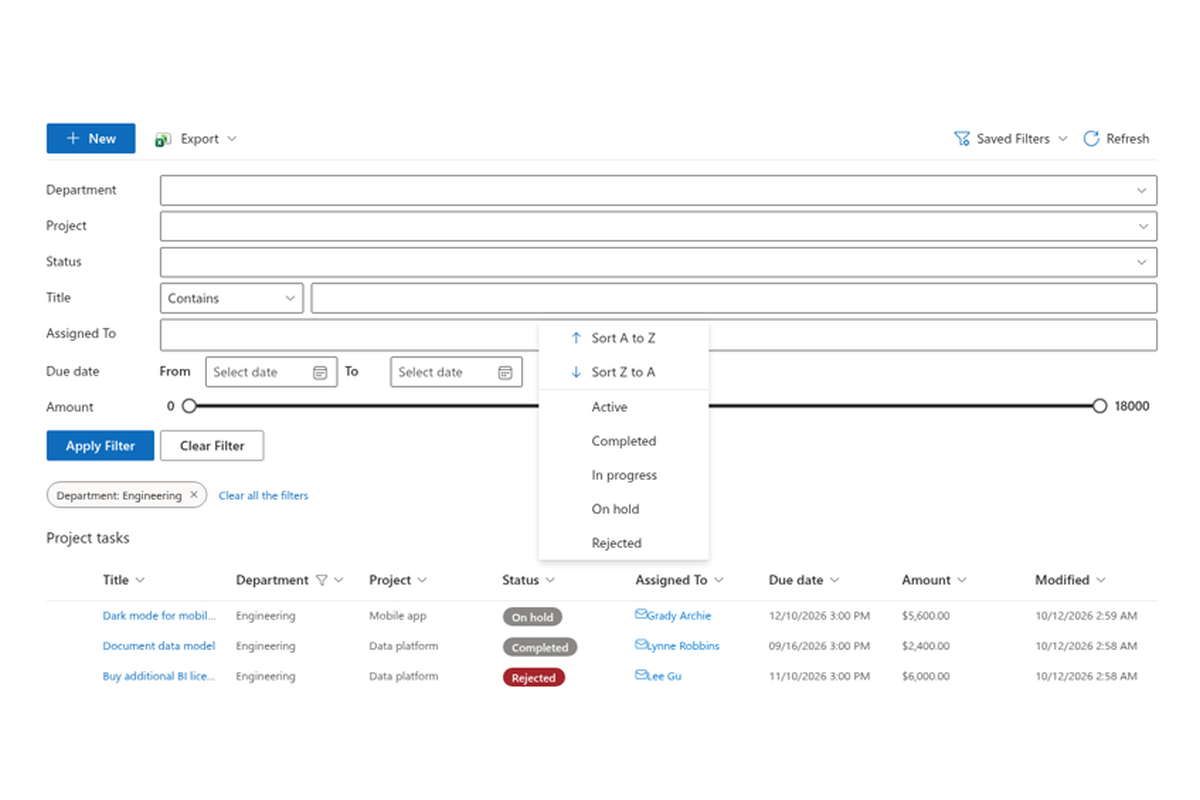Viewport: 1200px width, 800px height.
Task: Click the To Select date field
Action: pos(456,372)
